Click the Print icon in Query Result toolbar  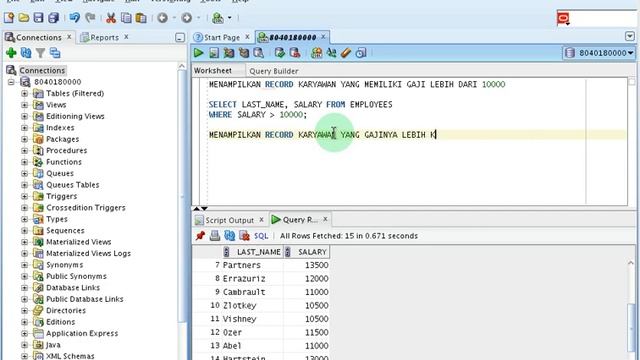click(x=215, y=236)
